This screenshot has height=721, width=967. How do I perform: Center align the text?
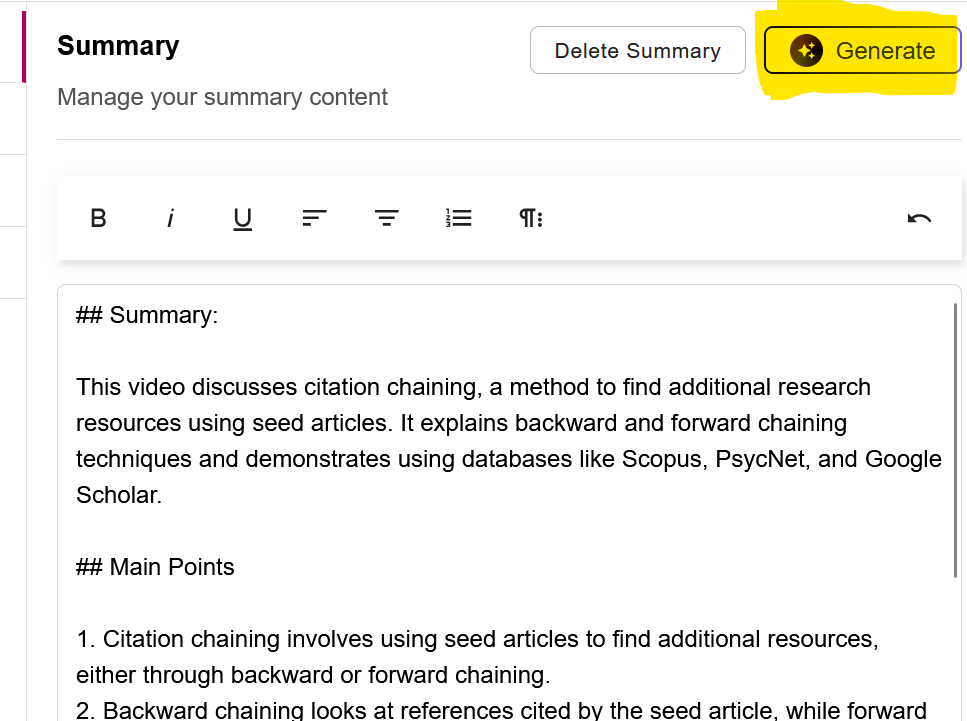pos(387,218)
